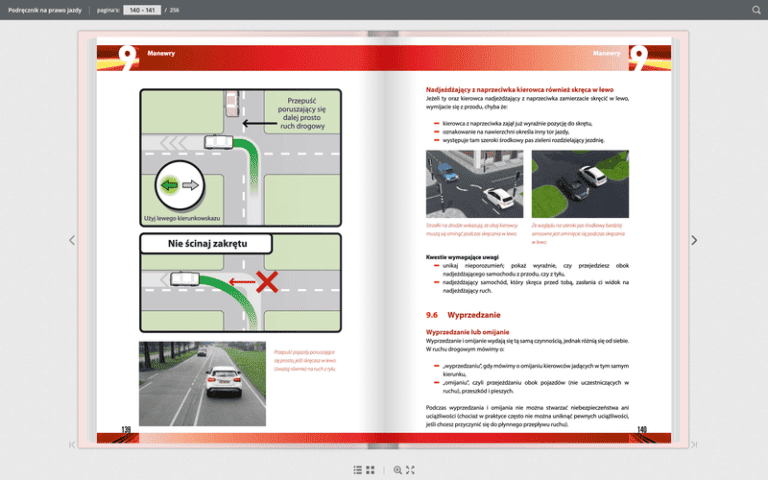Click the bottom bookmark tab below the spine

pos(384,445)
